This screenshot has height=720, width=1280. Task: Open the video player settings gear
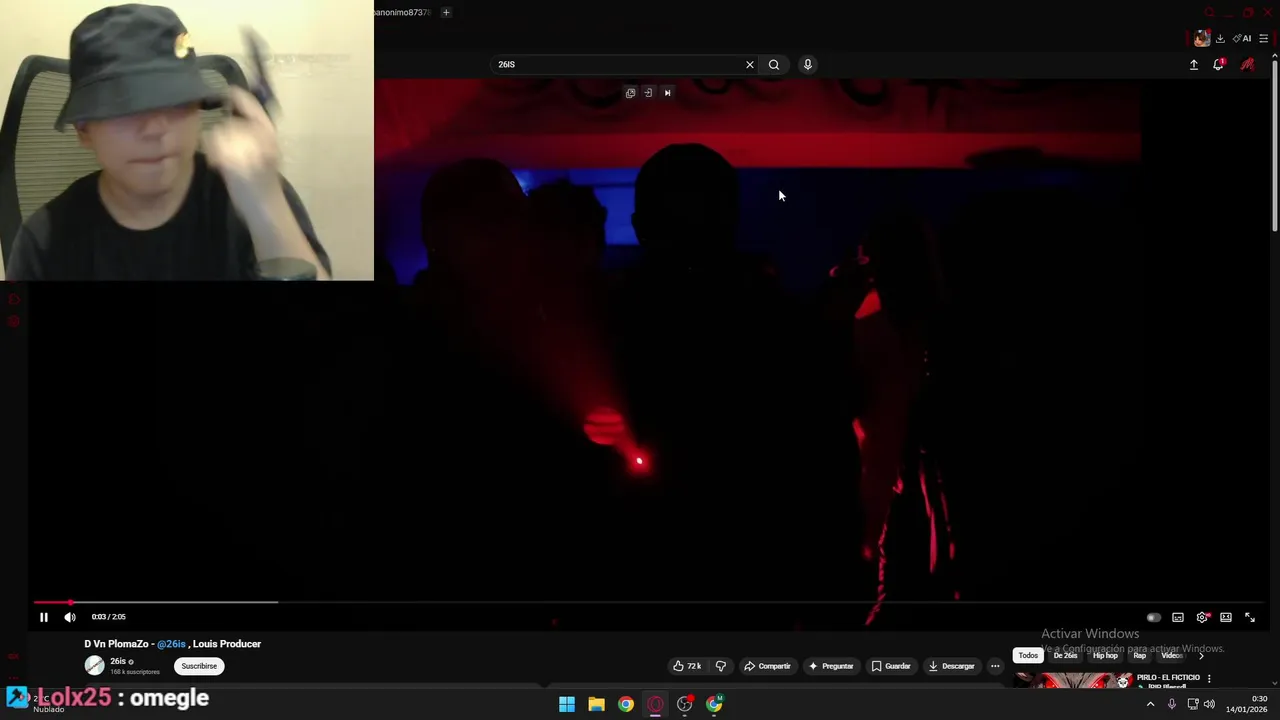pyautogui.click(x=1203, y=617)
